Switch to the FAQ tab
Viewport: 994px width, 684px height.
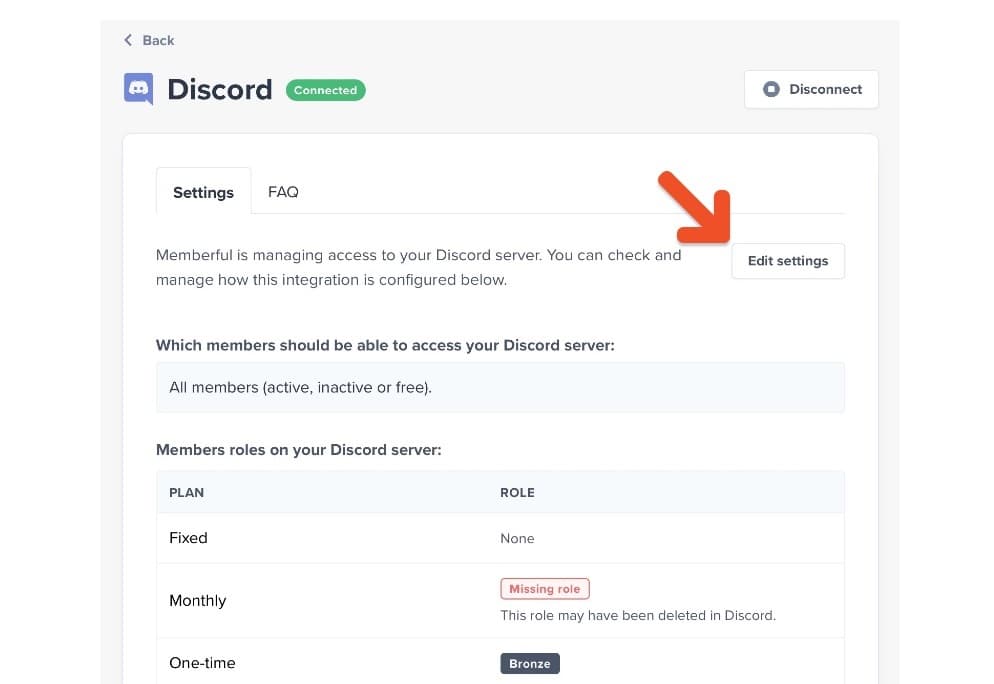pos(283,191)
